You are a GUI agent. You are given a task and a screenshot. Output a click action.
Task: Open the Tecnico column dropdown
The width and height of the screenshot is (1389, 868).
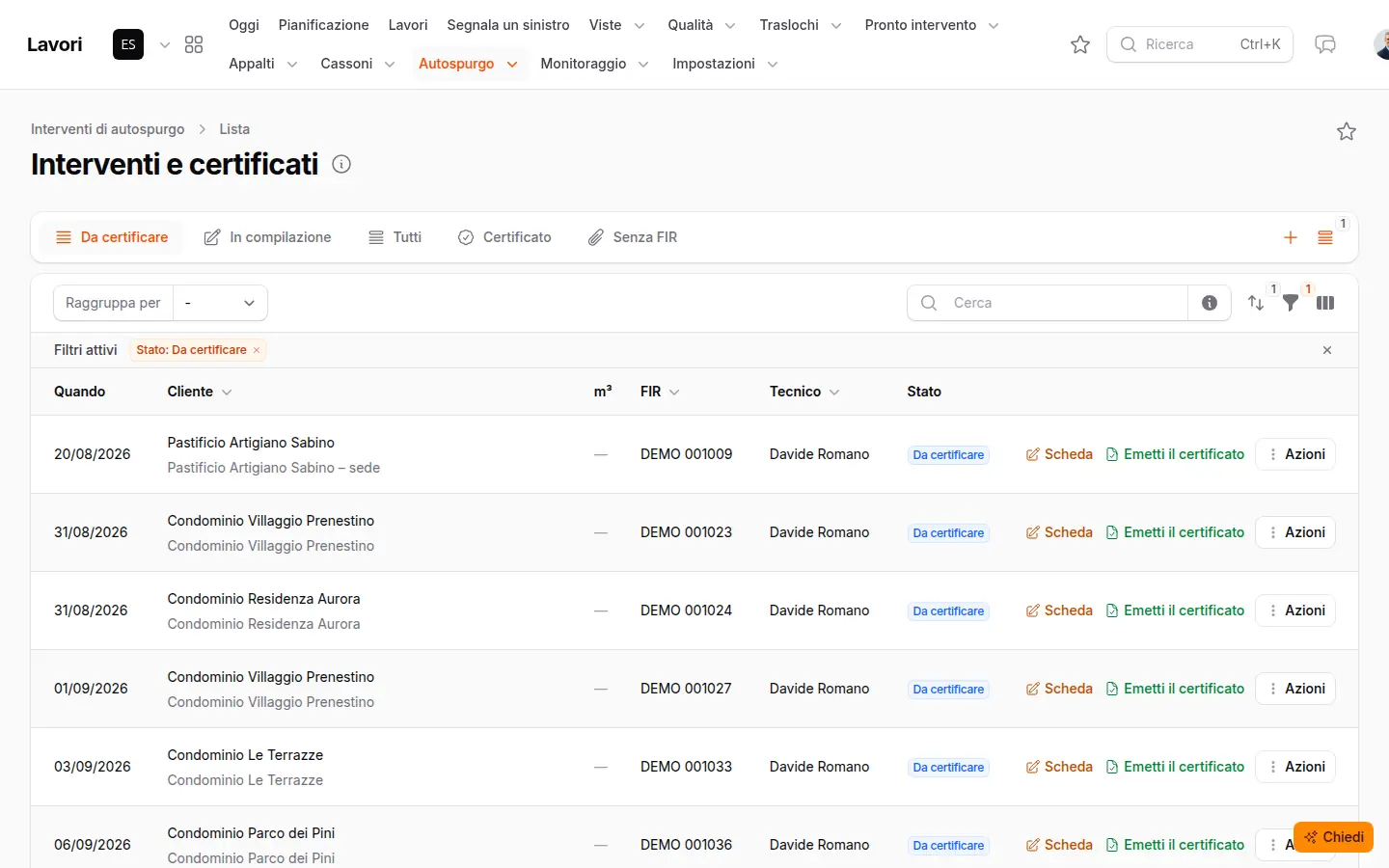click(x=834, y=393)
